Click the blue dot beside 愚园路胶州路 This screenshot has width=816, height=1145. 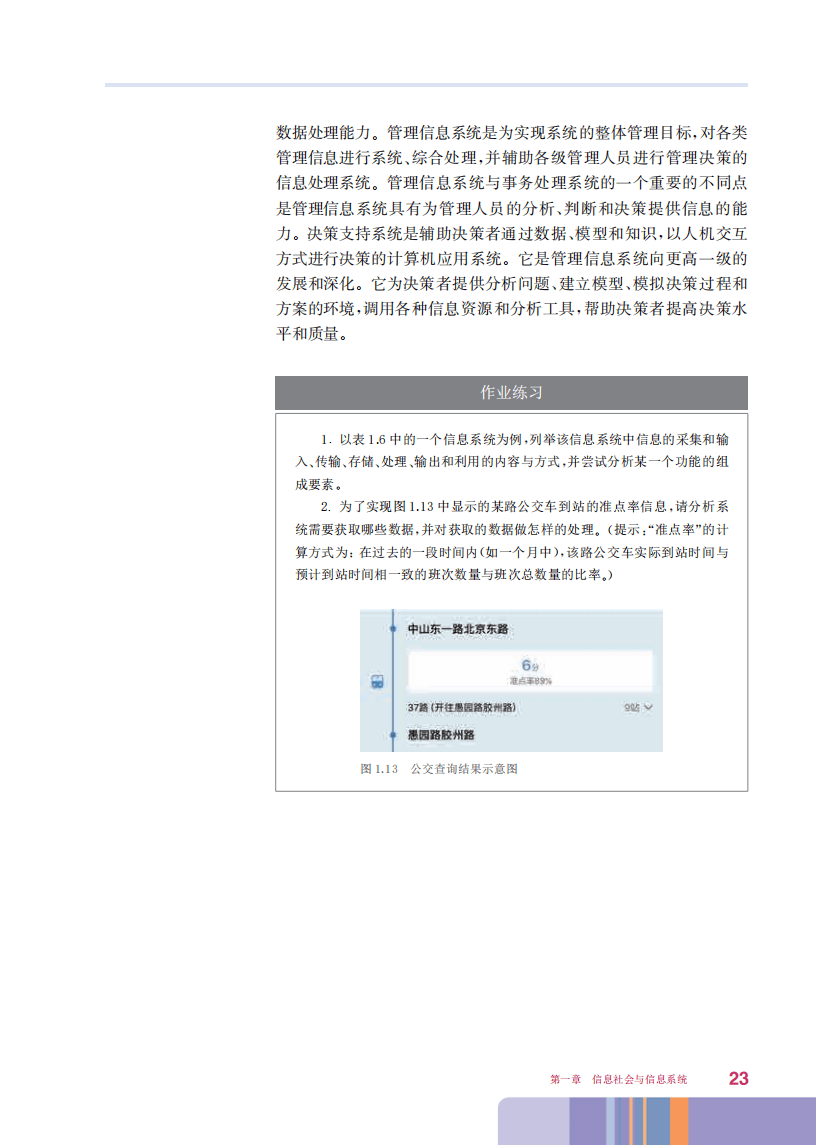[x=393, y=735]
